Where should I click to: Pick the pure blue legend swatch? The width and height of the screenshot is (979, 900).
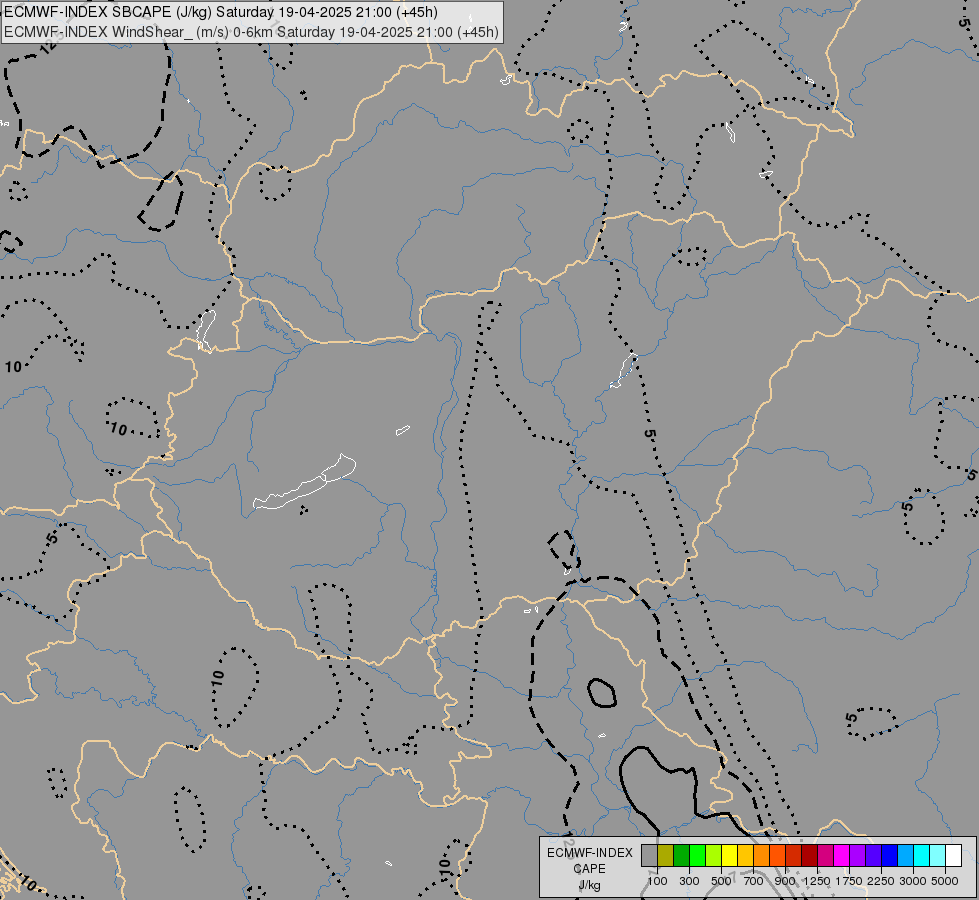click(890, 856)
